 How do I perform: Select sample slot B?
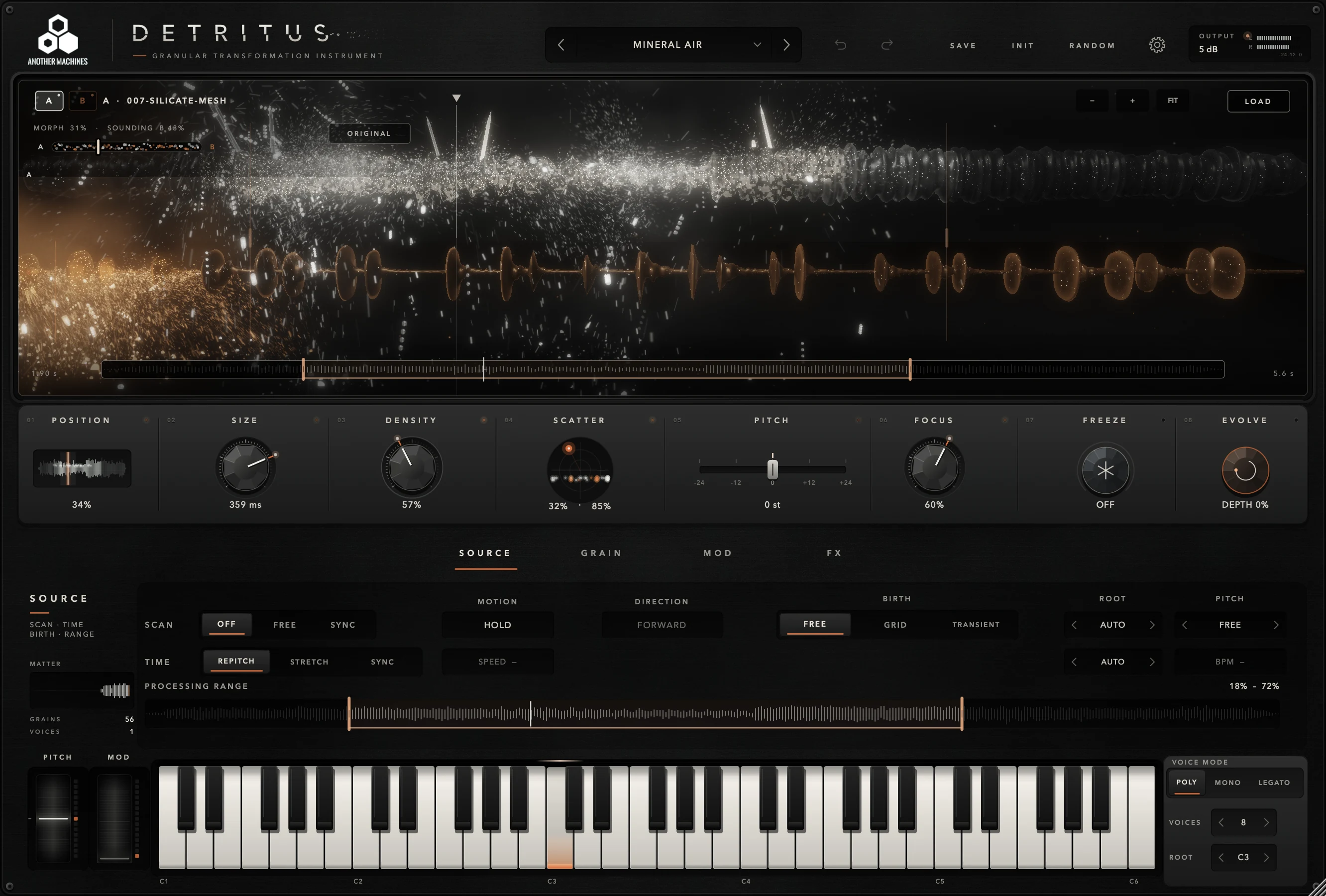pyautogui.click(x=82, y=101)
